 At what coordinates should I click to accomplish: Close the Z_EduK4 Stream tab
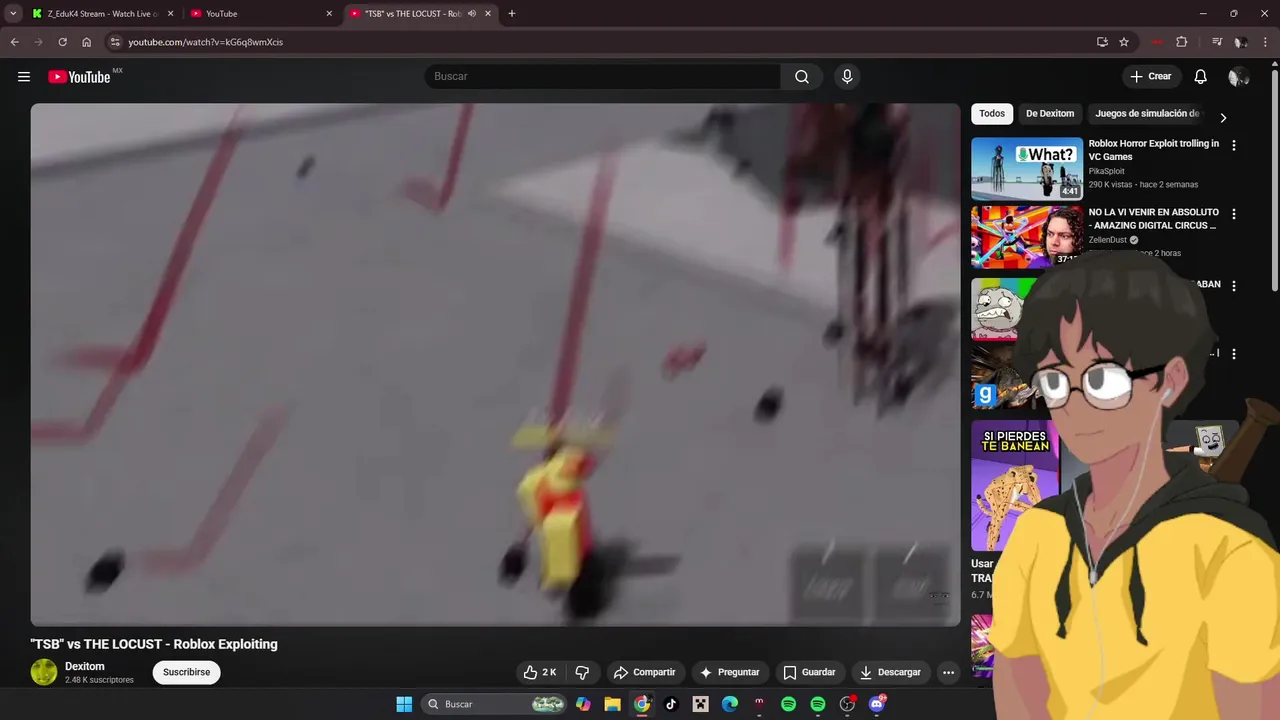170,14
